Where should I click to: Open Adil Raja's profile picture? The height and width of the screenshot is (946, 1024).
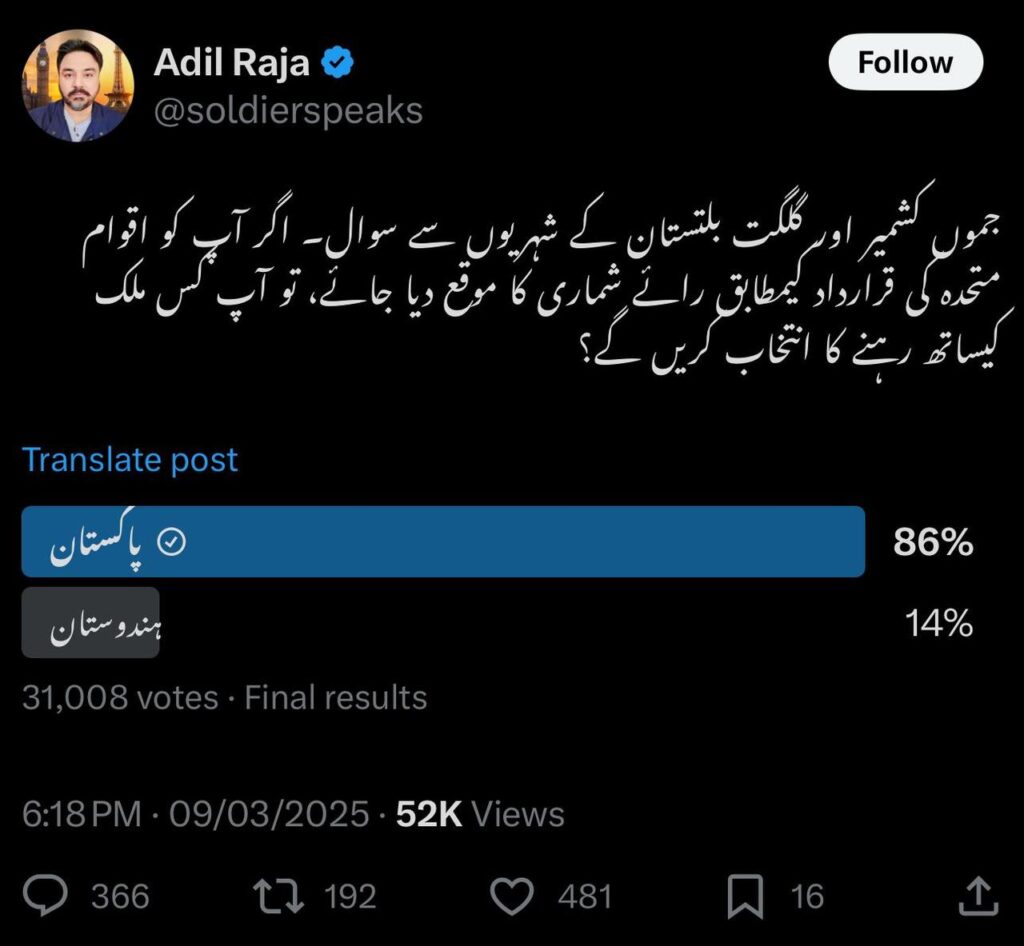point(77,85)
